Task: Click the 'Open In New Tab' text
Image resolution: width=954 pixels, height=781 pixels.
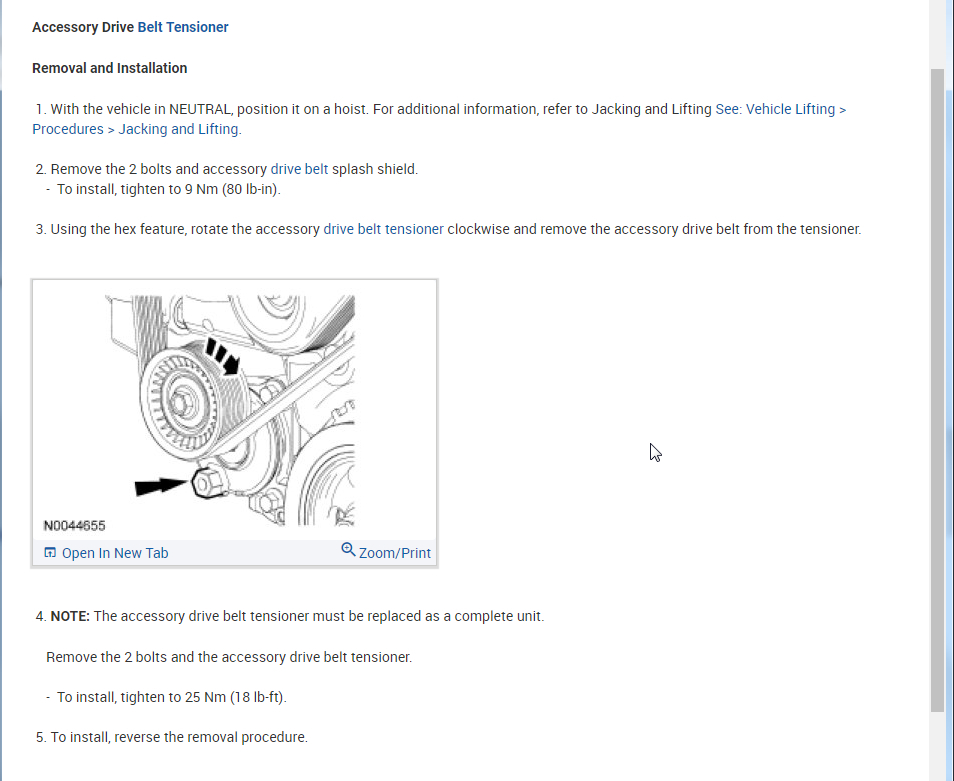Action: [x=115, y=553]
